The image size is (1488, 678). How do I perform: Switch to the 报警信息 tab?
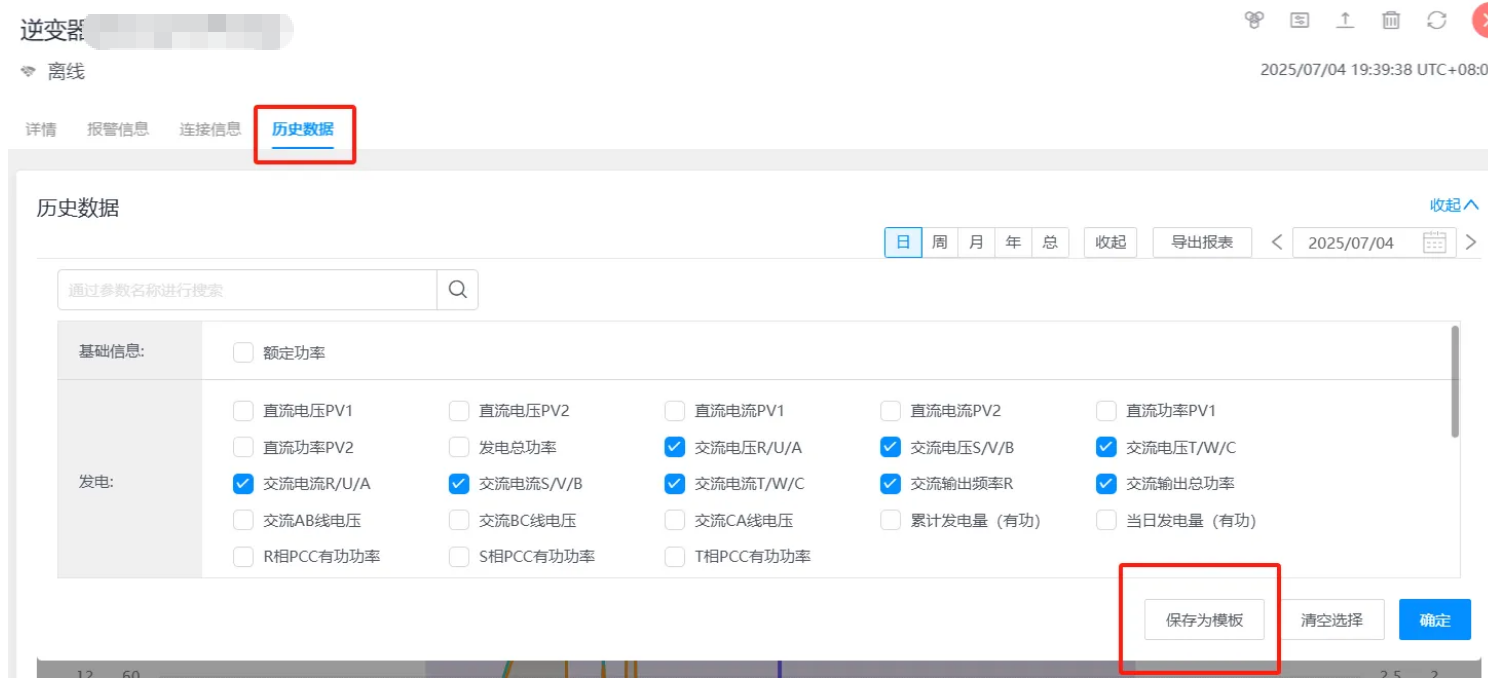(x=118, y=129)
